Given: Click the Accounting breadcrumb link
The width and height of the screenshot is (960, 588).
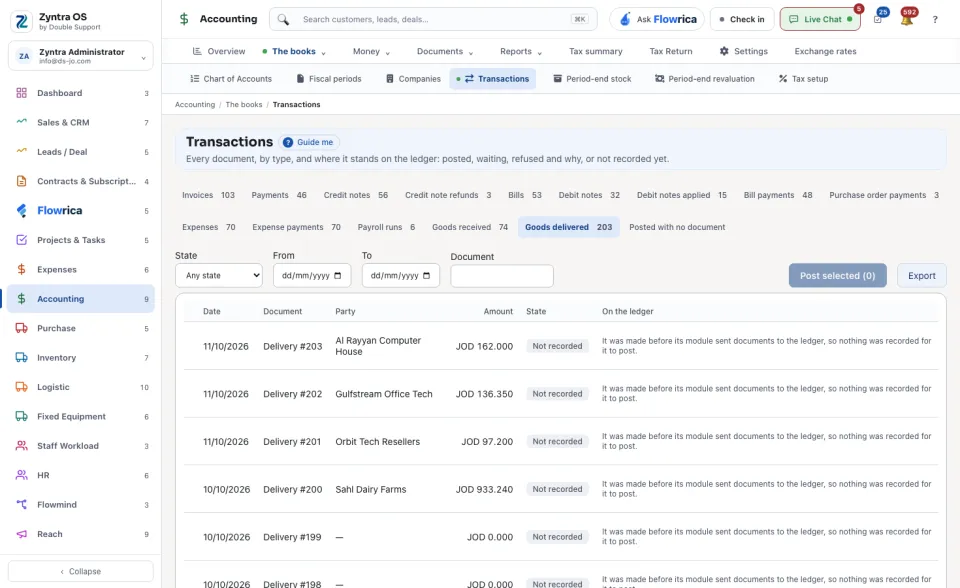Looking at the screenshot, I should pos(195,105).
